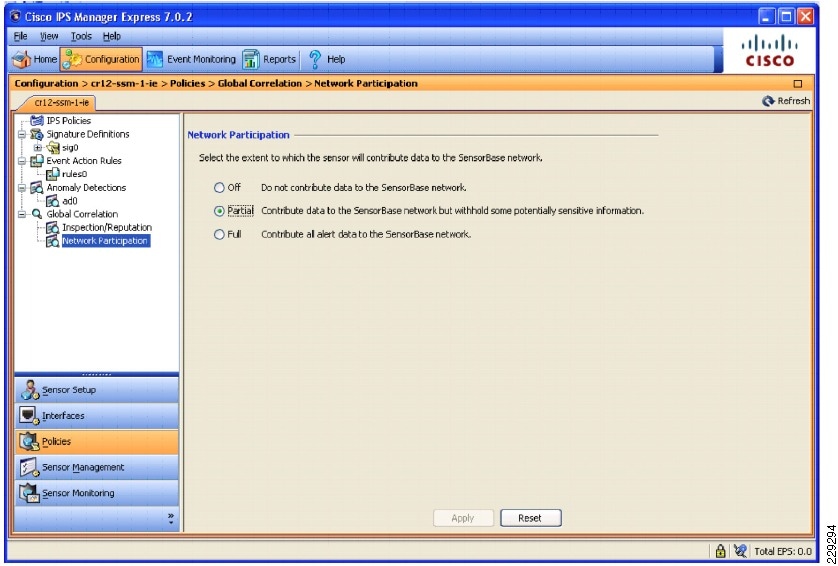Screen dimensions: 838x566
Task: Select sig0 tree item
Action: (x=70, y=148)
